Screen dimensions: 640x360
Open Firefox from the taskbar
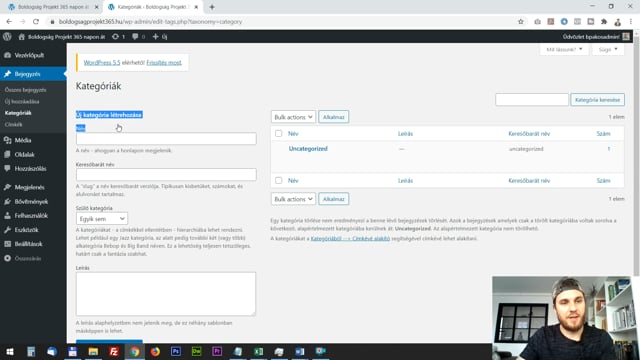tap(155, 351)
